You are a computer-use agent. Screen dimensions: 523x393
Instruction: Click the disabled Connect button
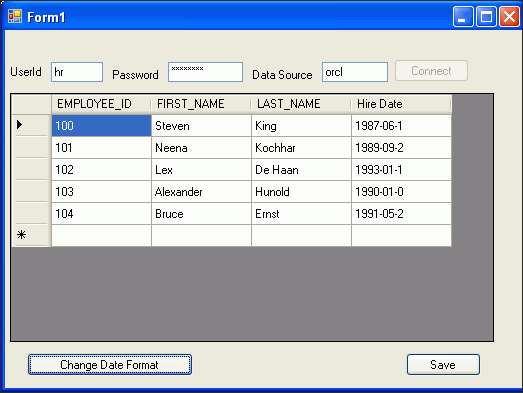431,71
